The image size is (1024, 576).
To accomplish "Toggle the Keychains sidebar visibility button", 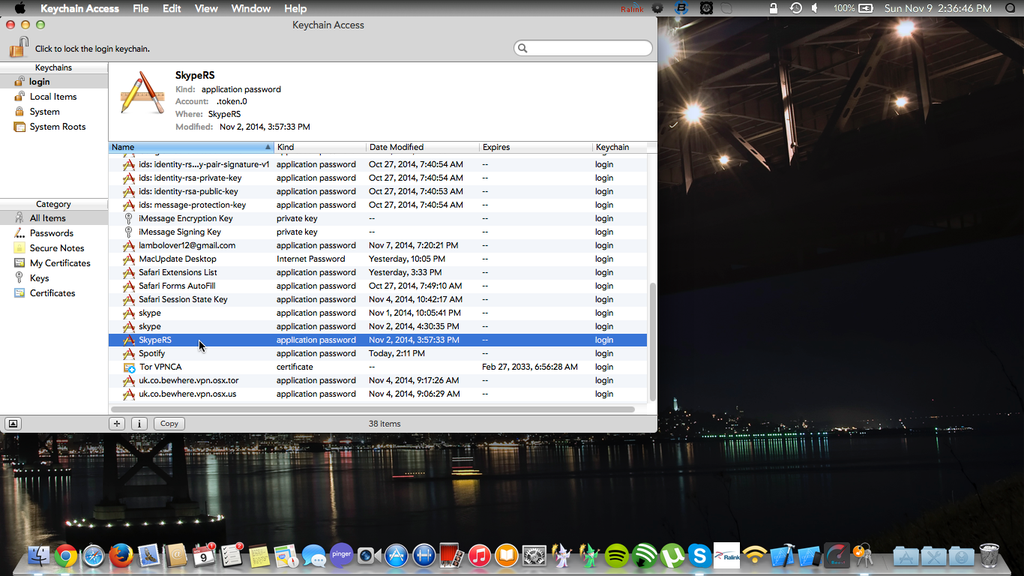I will 13,423.
